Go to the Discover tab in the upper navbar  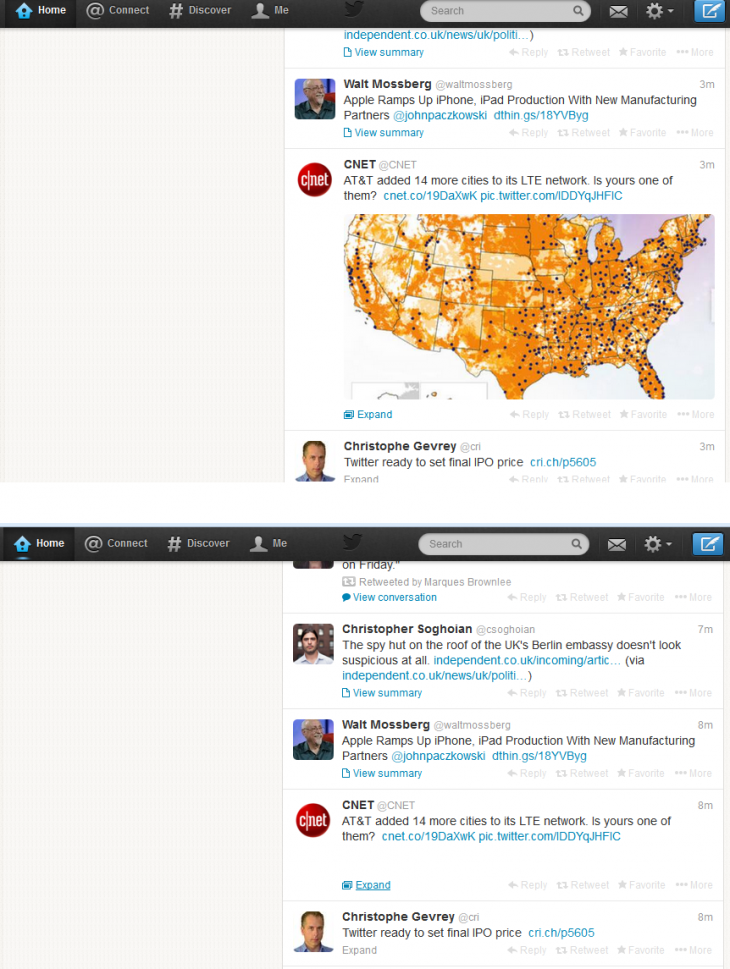[199, 11]
